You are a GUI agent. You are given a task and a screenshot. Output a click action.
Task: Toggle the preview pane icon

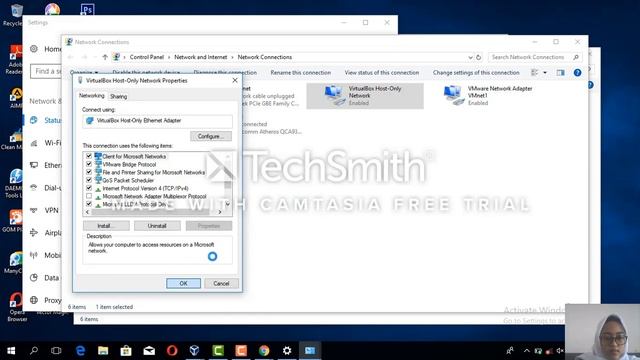(560, 73)
